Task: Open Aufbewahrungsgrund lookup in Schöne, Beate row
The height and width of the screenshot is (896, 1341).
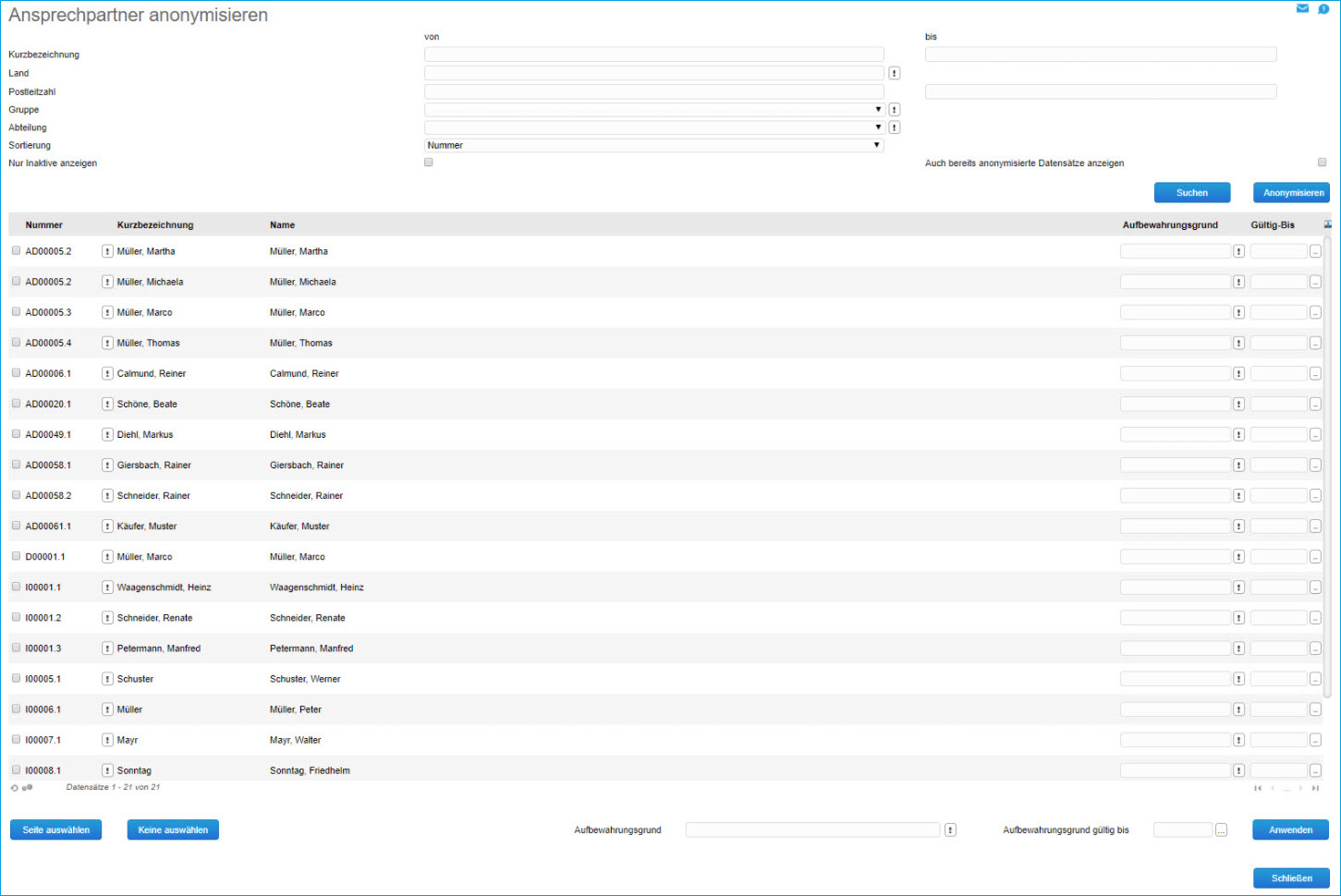Action: (x=1238, y=404)
